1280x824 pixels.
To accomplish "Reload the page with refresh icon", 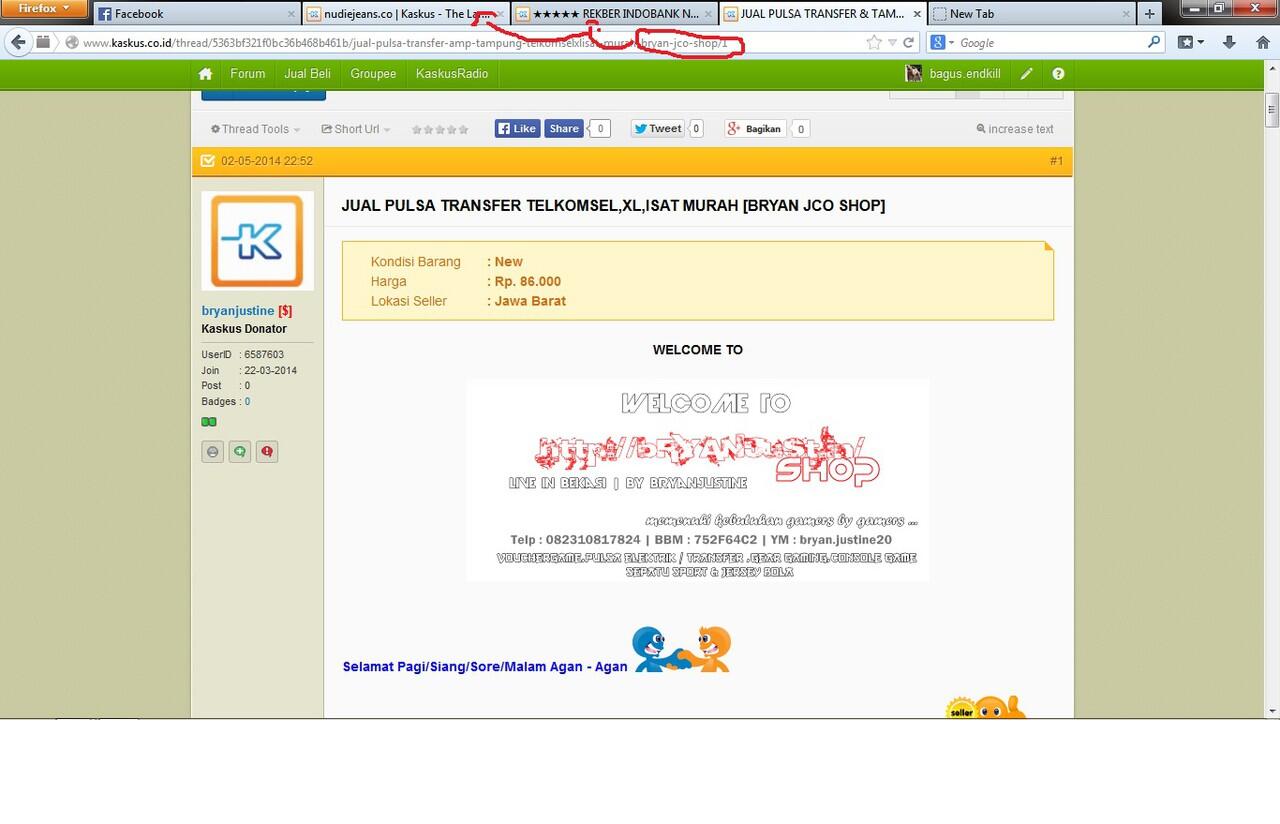I will (909, 43).
